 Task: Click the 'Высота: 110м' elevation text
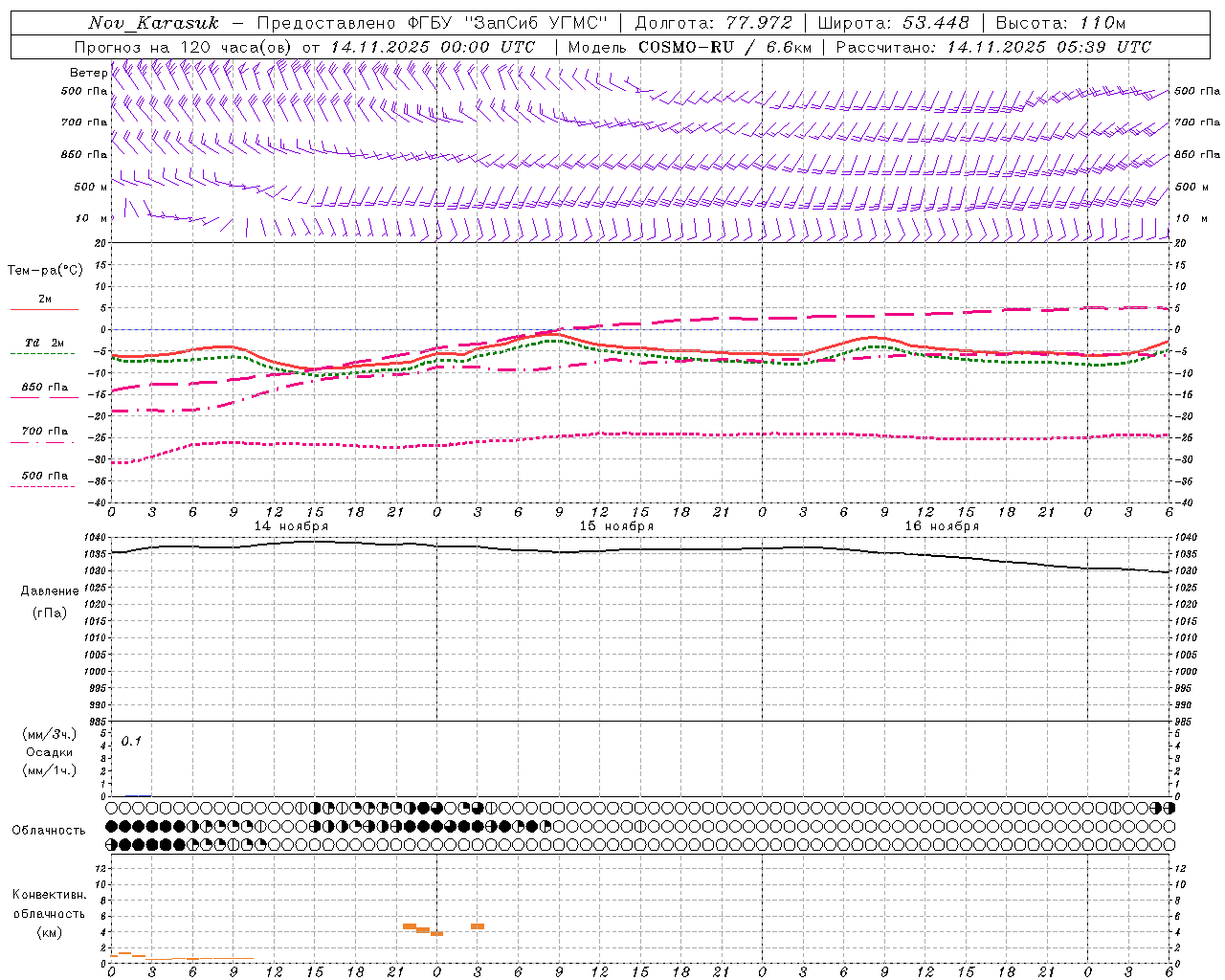[x=1060, y=23]
